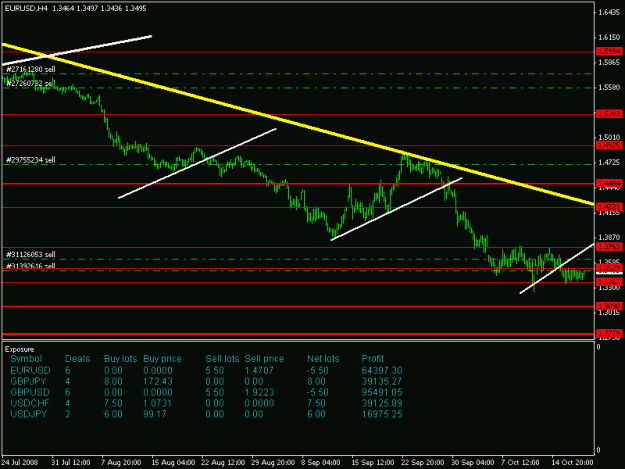Click the 7 Oct 12:00 time label

coord(520,462)
